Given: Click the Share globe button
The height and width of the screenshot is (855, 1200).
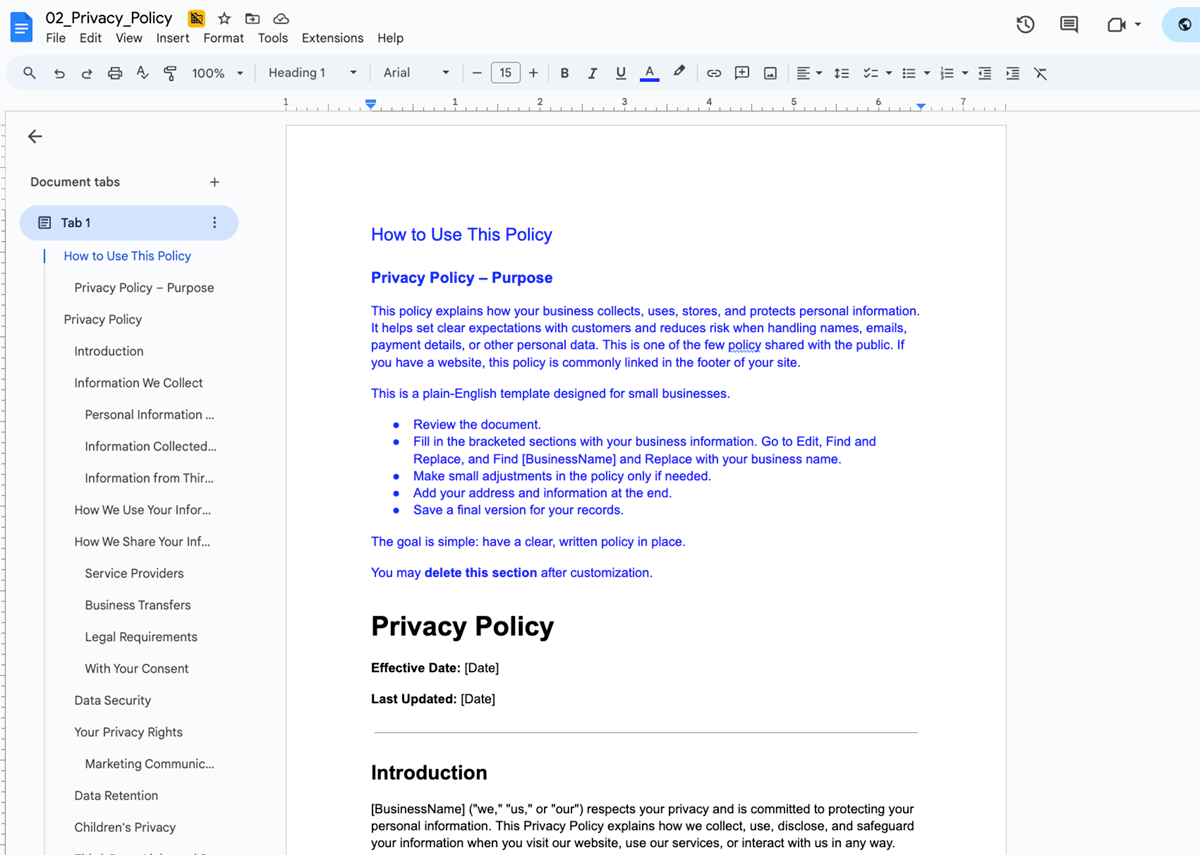Looking at the screenshot, I should tap(1183, 25).
